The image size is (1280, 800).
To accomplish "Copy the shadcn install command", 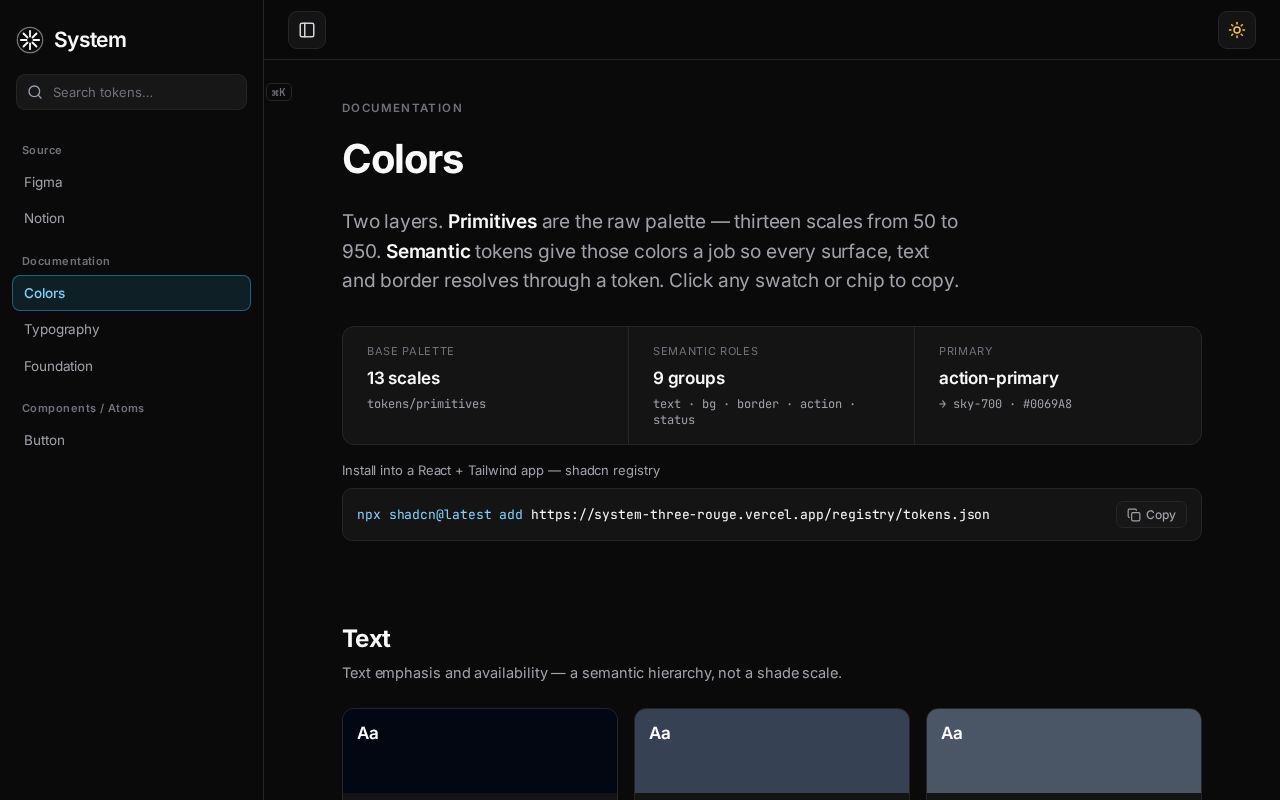I will pos(1151,514).
